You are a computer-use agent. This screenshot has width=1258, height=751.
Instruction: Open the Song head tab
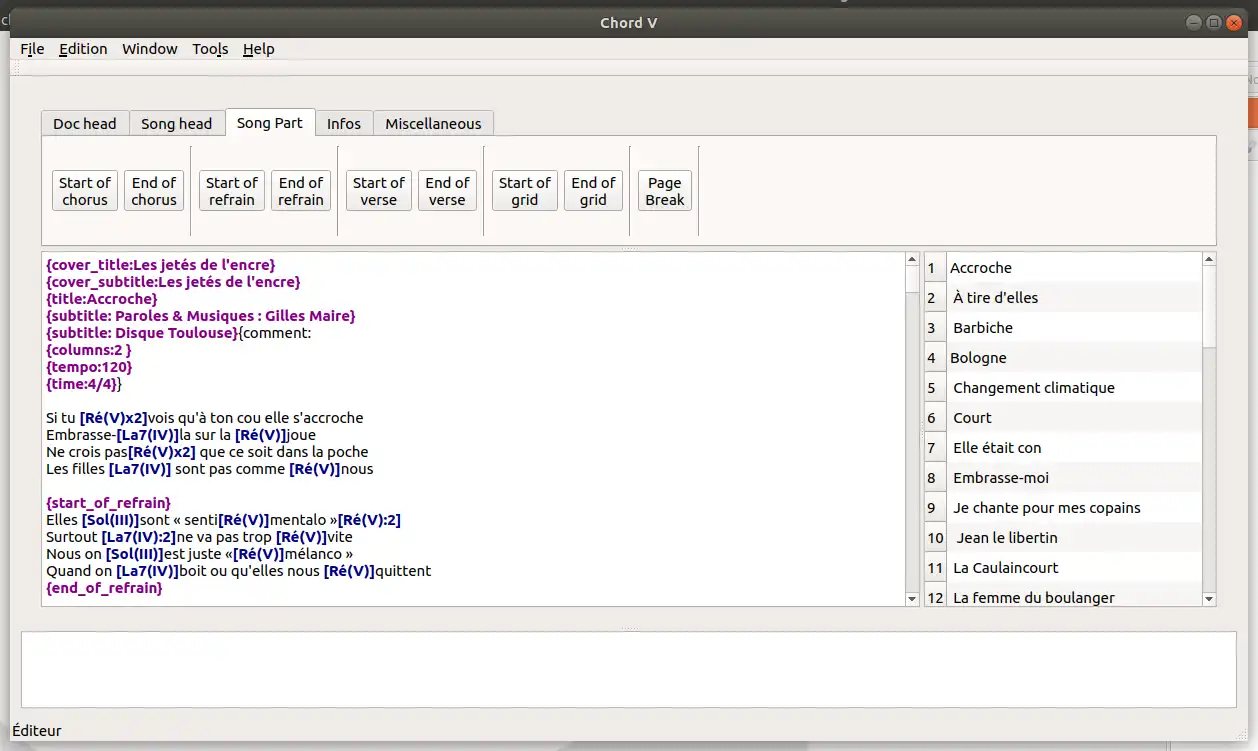[176, 124]
